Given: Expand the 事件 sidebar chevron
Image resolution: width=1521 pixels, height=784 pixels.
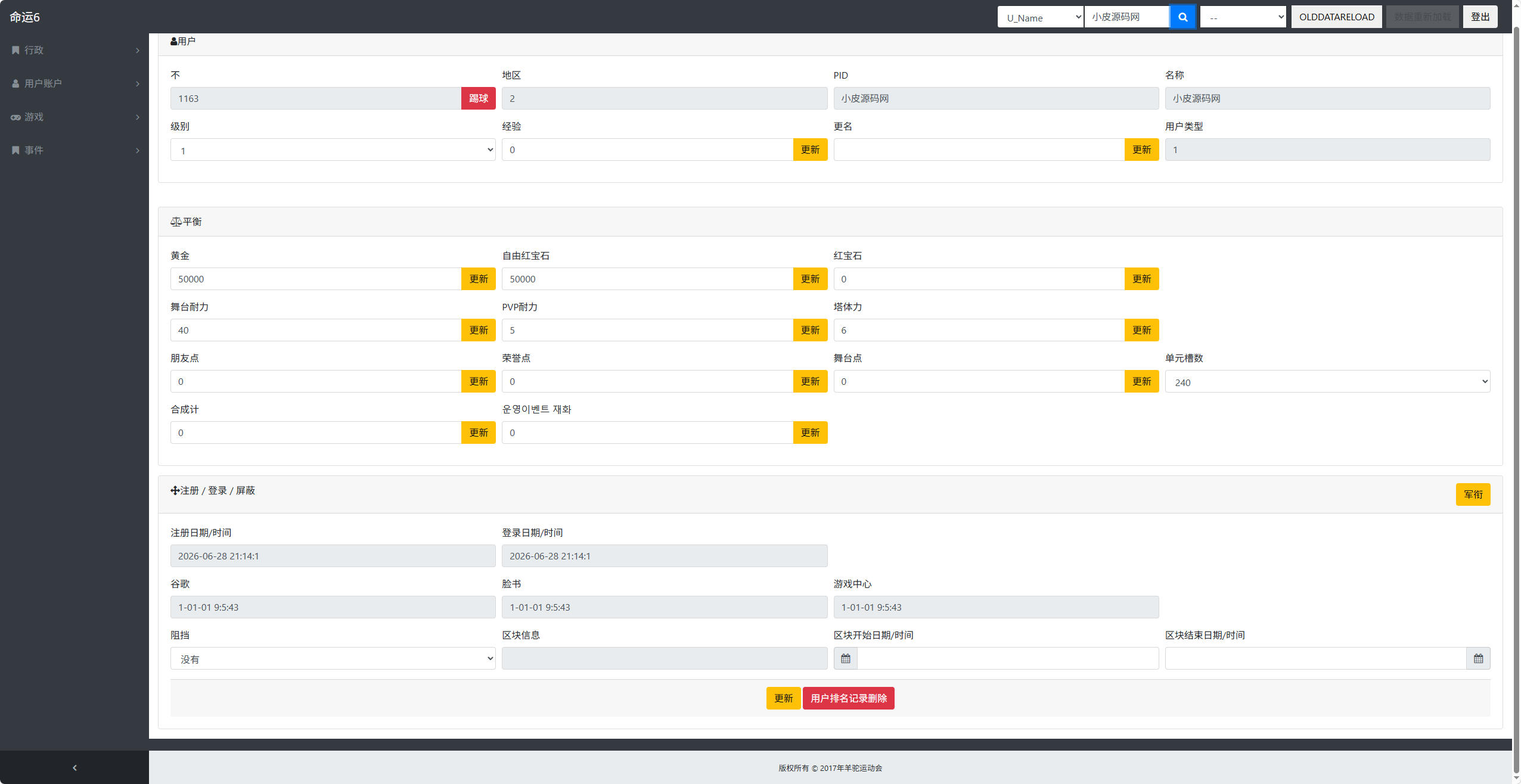Looking at the screenshot, I should [x=138, y=150].
